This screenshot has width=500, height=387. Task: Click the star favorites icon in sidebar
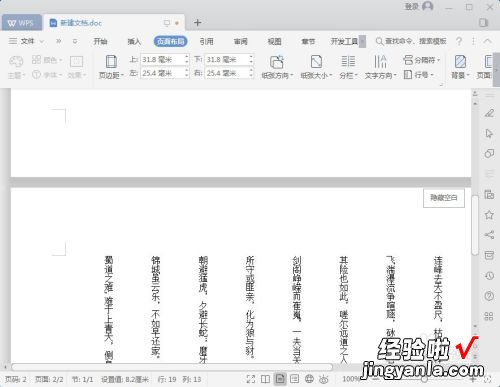[489, 215]
